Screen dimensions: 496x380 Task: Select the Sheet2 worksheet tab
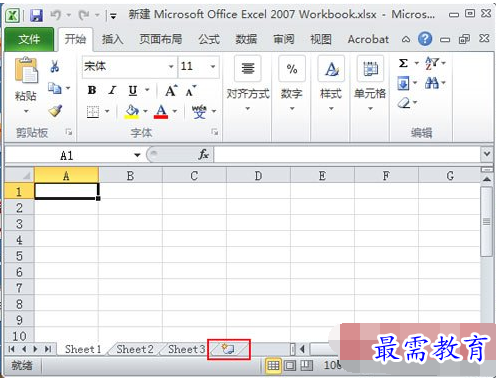(x=135, y=349)
